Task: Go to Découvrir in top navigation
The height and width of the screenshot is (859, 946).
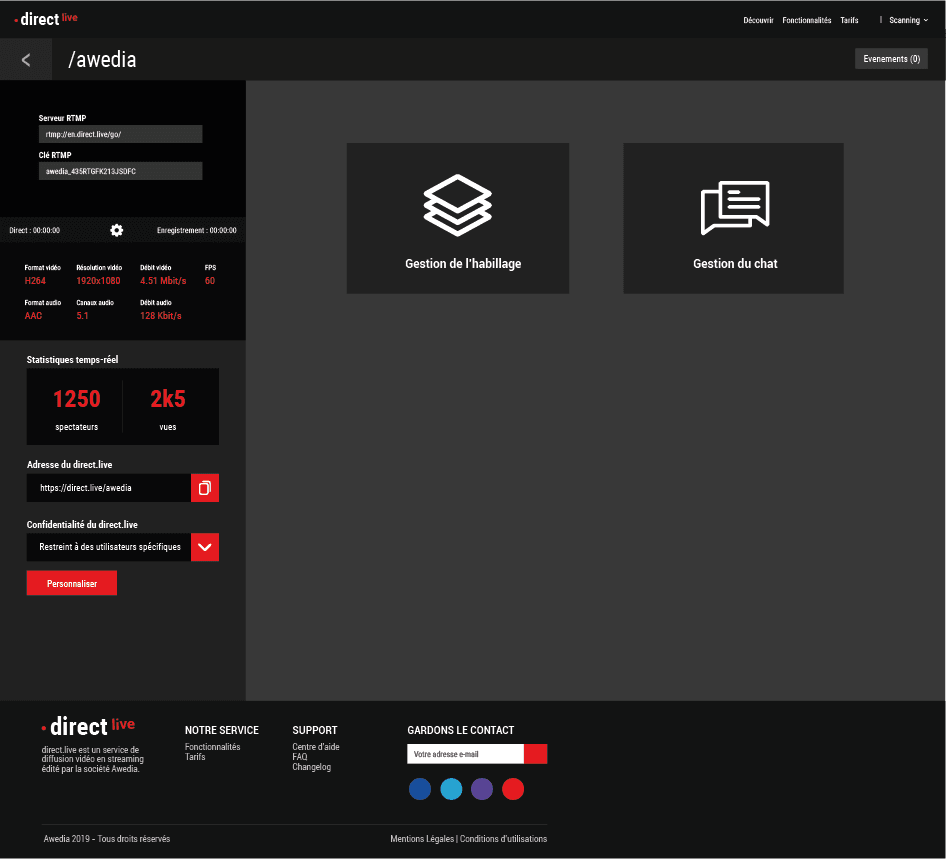Action: click(758, 20)
